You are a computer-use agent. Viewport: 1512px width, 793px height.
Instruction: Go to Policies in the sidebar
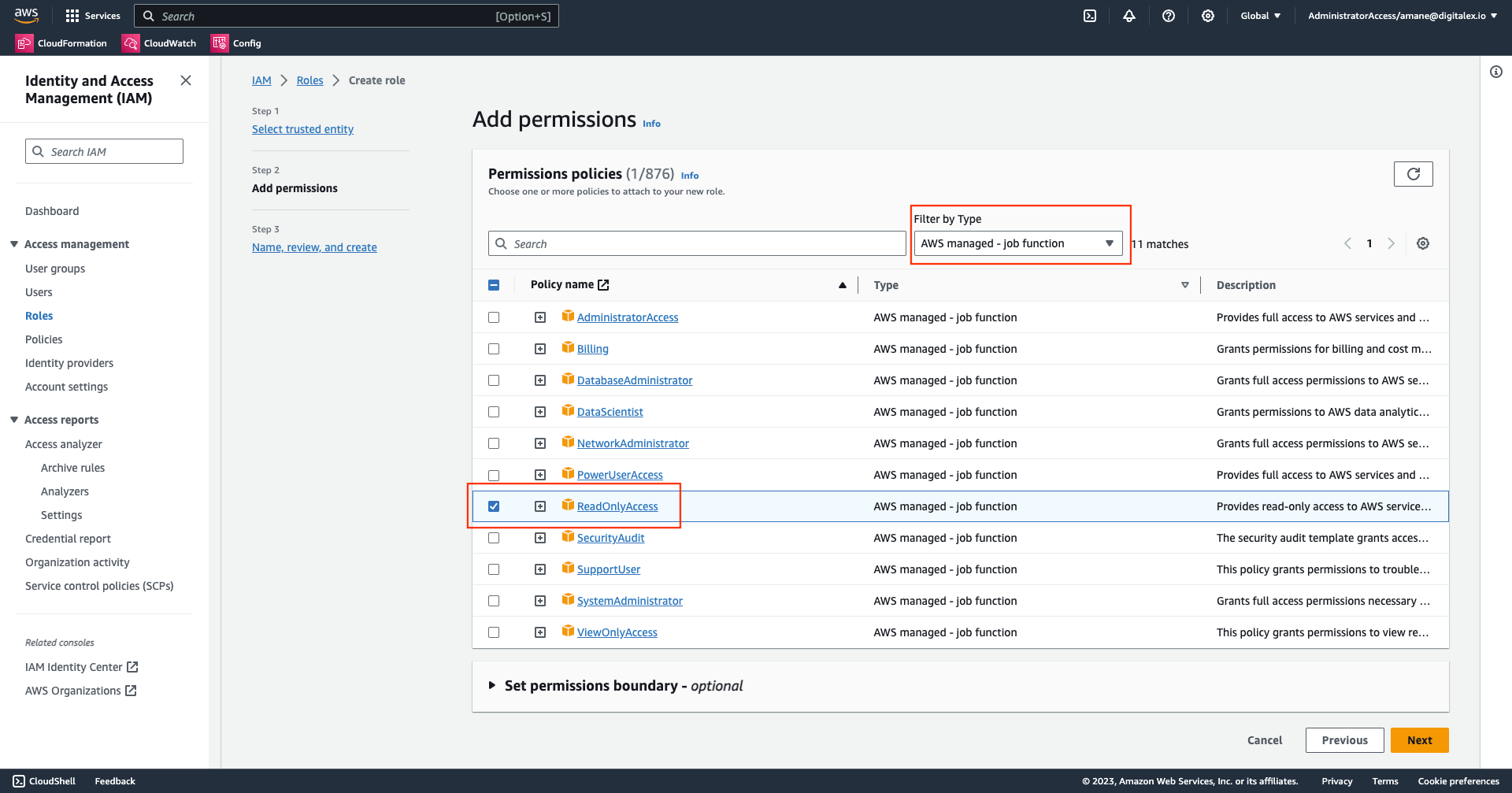[44, 339]
